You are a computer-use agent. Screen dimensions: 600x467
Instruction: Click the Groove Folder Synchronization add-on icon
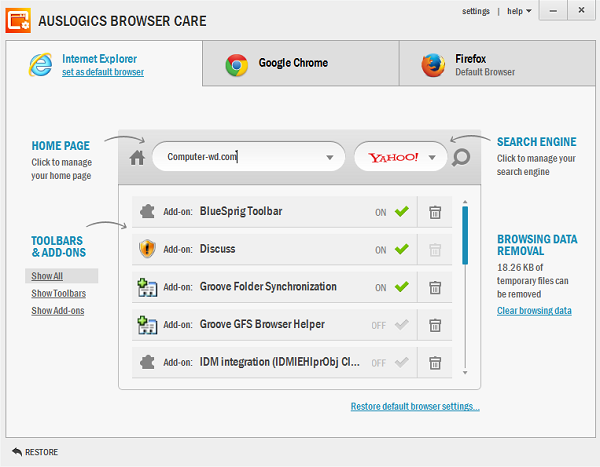click(x=147, y=287)
